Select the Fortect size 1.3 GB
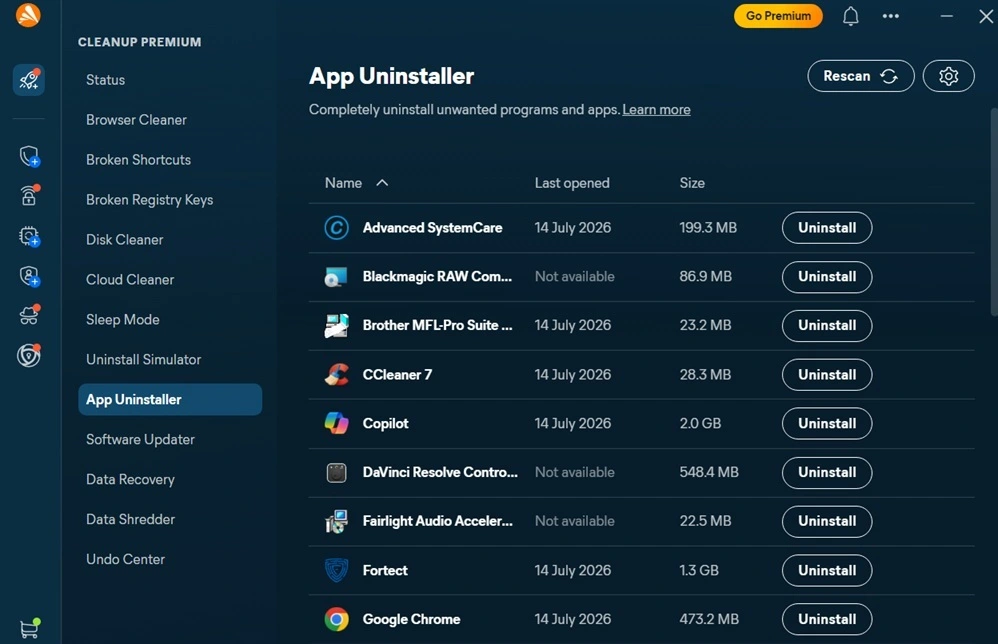 [x=699, y=571]
